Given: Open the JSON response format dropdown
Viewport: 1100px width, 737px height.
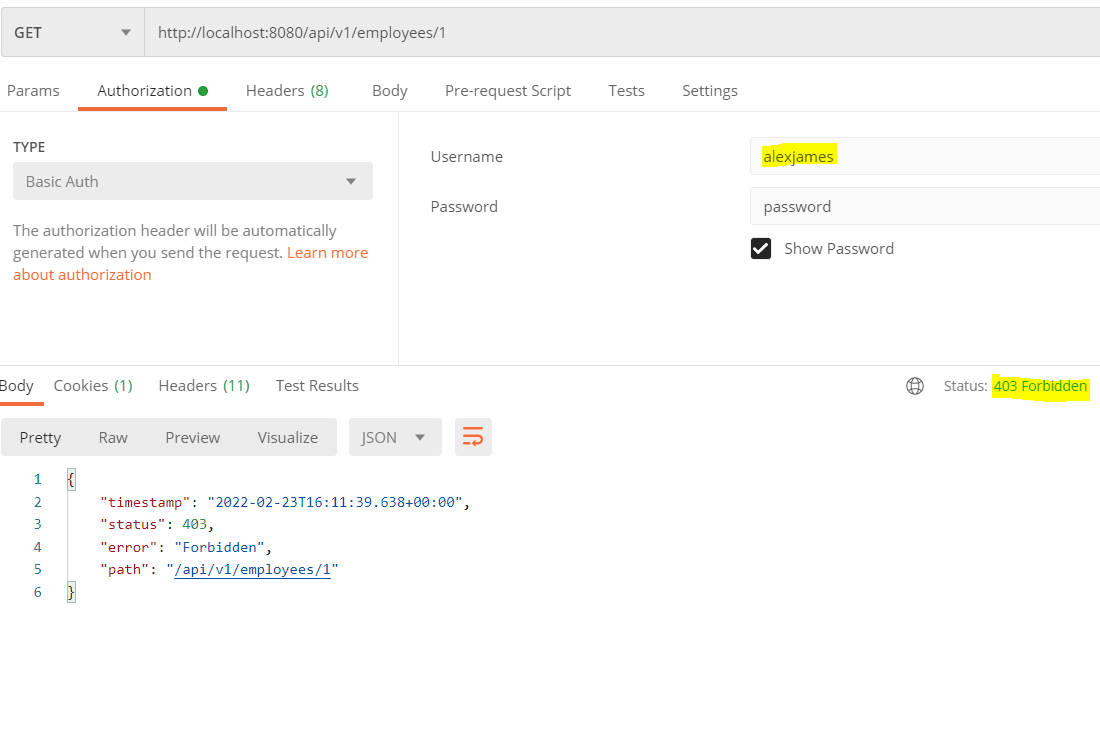Looking at the screenshot, I should point(395,436).
